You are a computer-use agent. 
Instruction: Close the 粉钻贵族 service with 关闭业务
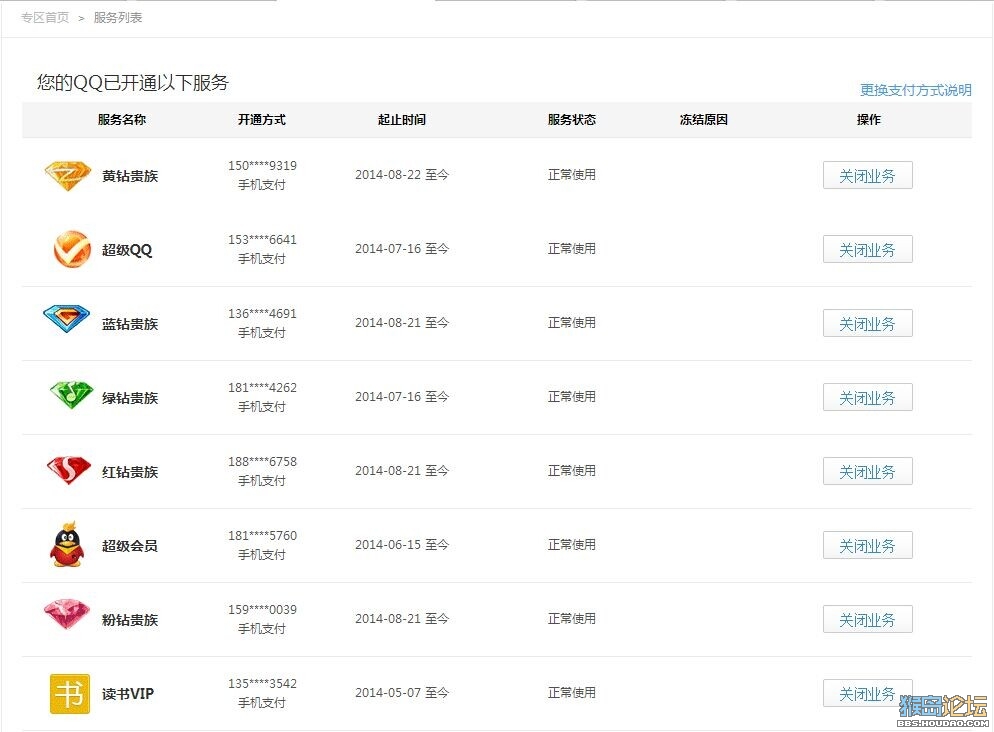(867, 619)
